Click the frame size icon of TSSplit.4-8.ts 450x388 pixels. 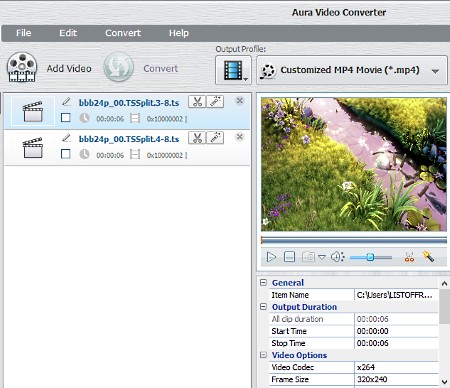(x=135, y=154)
